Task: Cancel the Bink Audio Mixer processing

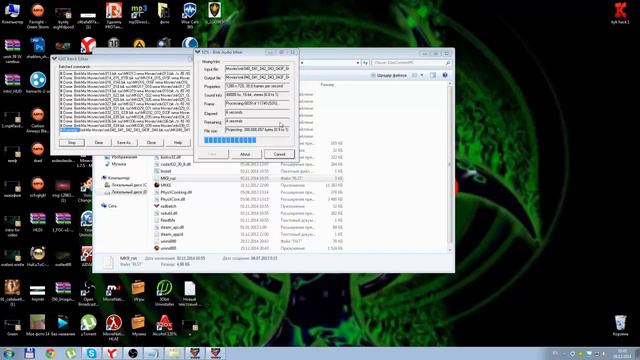Action: point(279,154)
